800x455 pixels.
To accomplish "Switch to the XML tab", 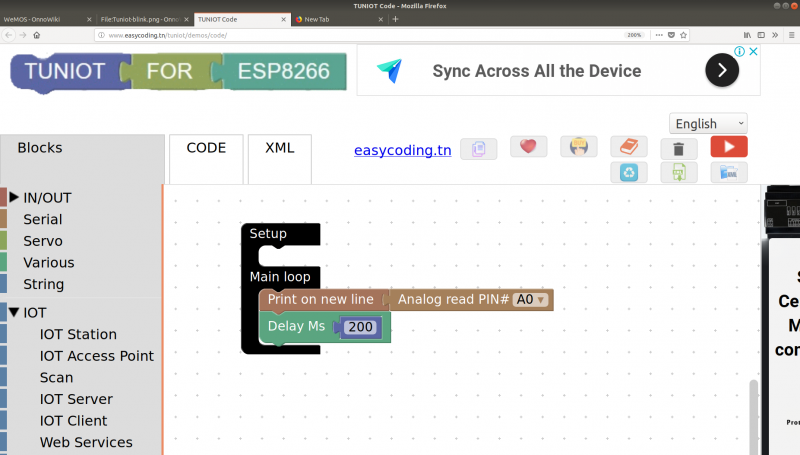I will (279, 148).
